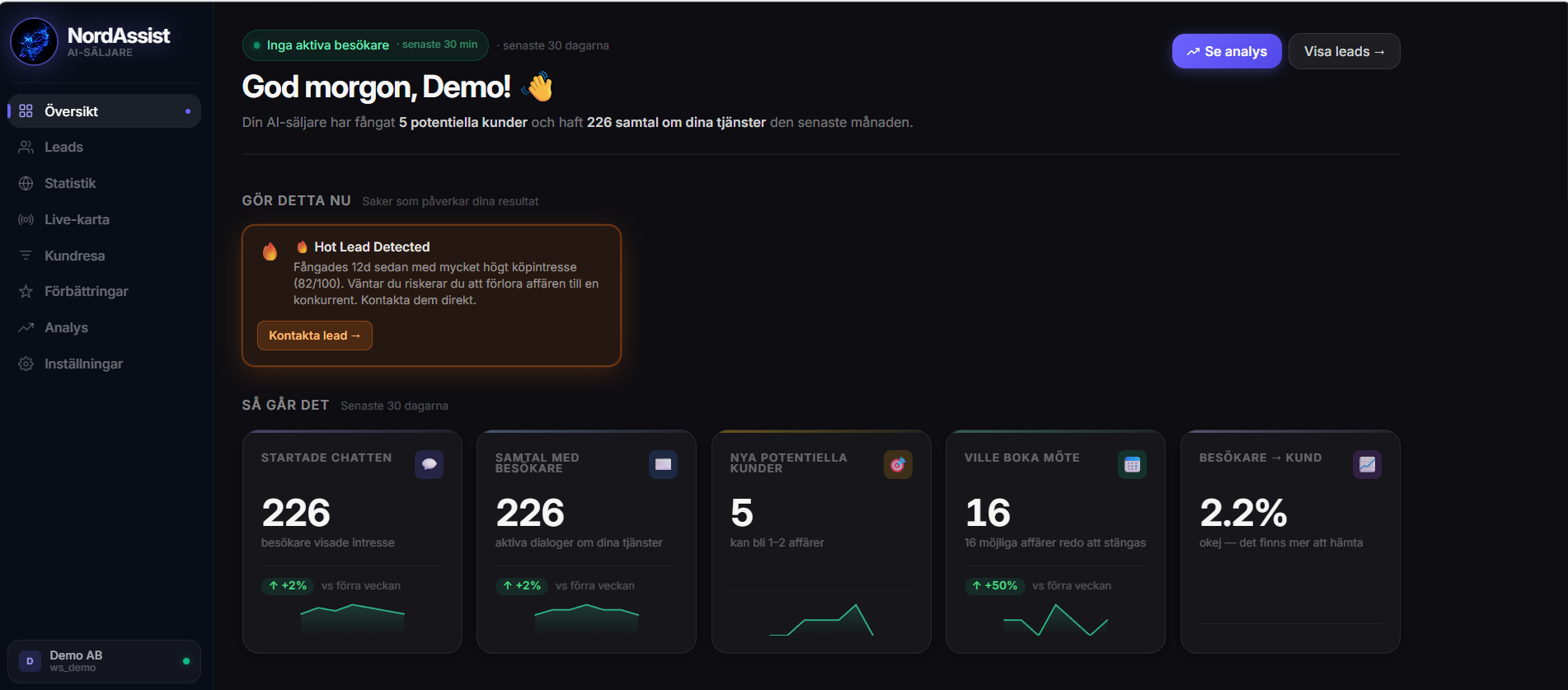Click the envelope icon on Samtal med besökare

coord(663,464)
